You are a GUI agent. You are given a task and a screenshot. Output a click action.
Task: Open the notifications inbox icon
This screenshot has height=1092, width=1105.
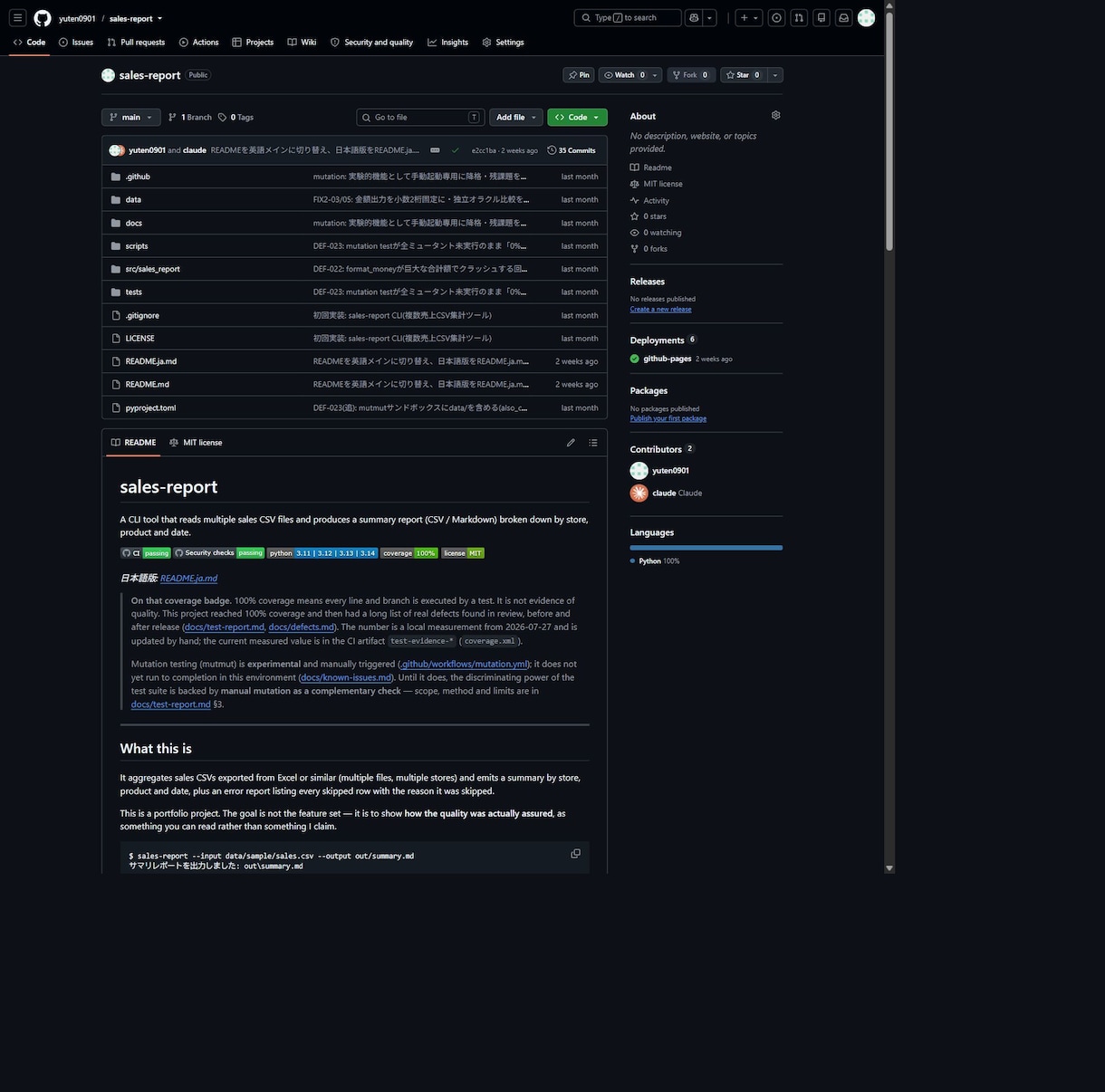[844, 18]
